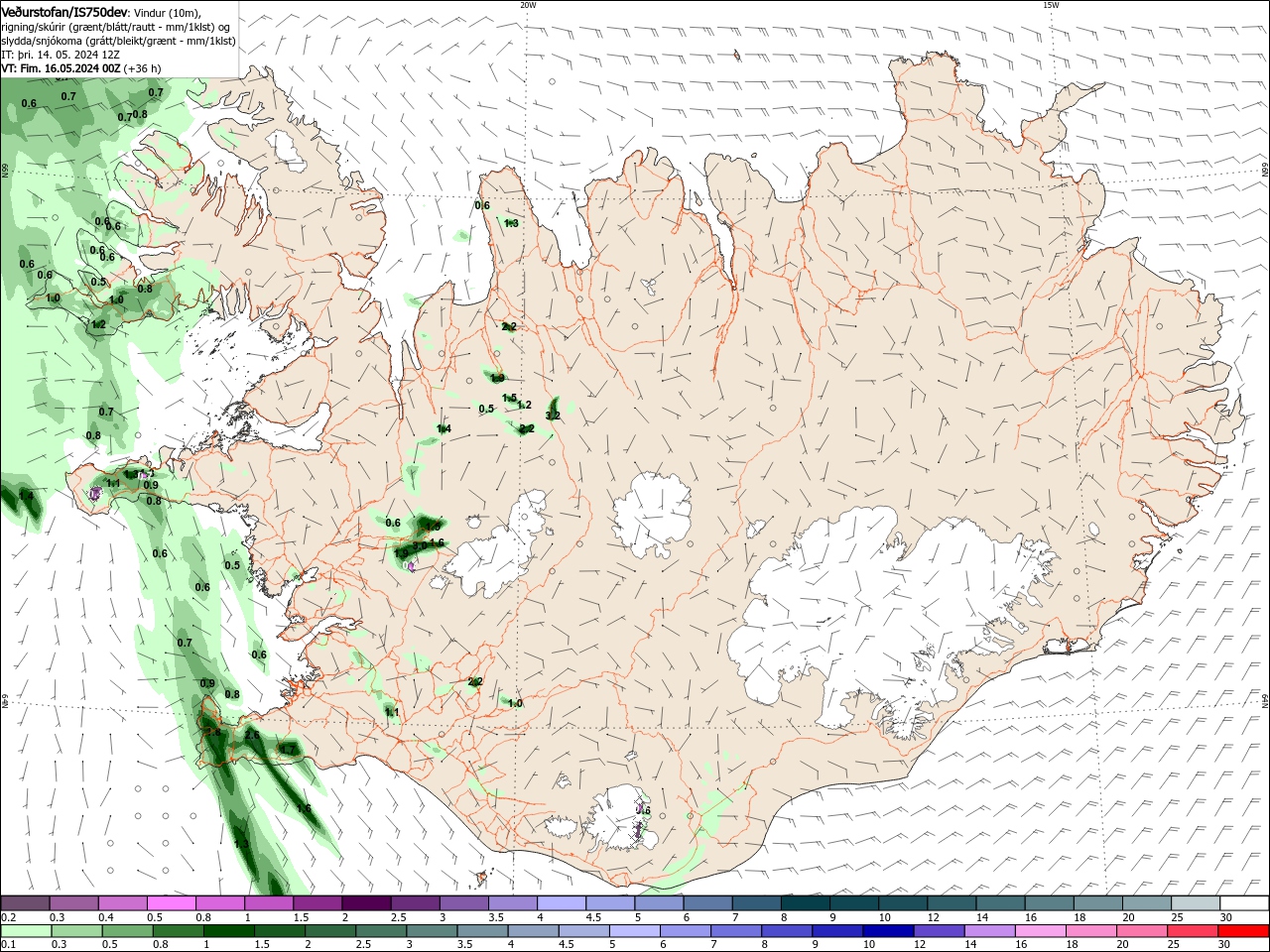The image size is (1270, 952).
Task: Pick upper legend swatch between 0.8 and 1
Action: click(x=219, y=903)
